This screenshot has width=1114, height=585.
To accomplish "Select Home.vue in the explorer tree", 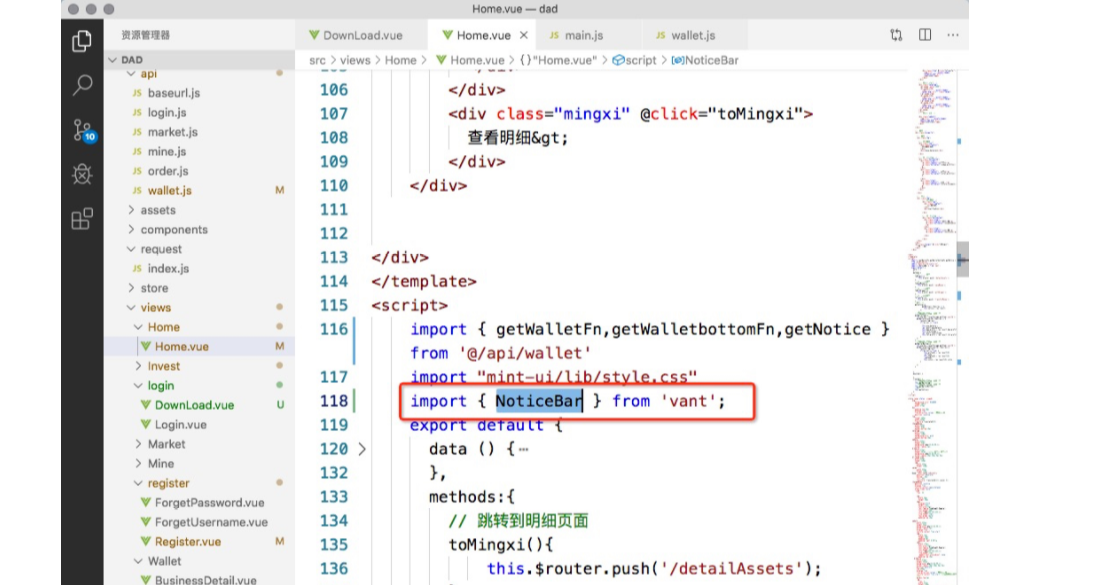I will (199, 346).
